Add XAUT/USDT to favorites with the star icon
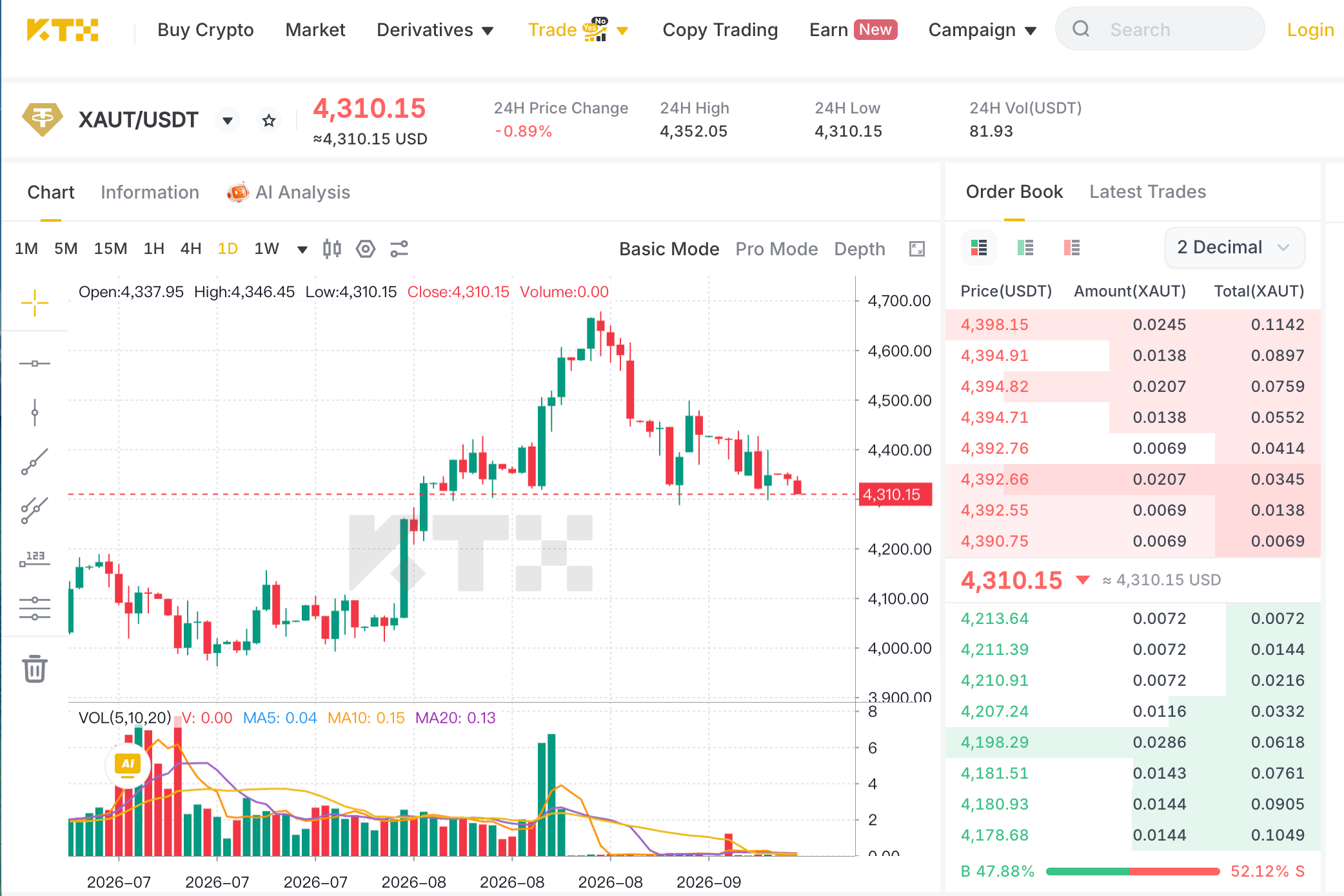 pos(269,120)
